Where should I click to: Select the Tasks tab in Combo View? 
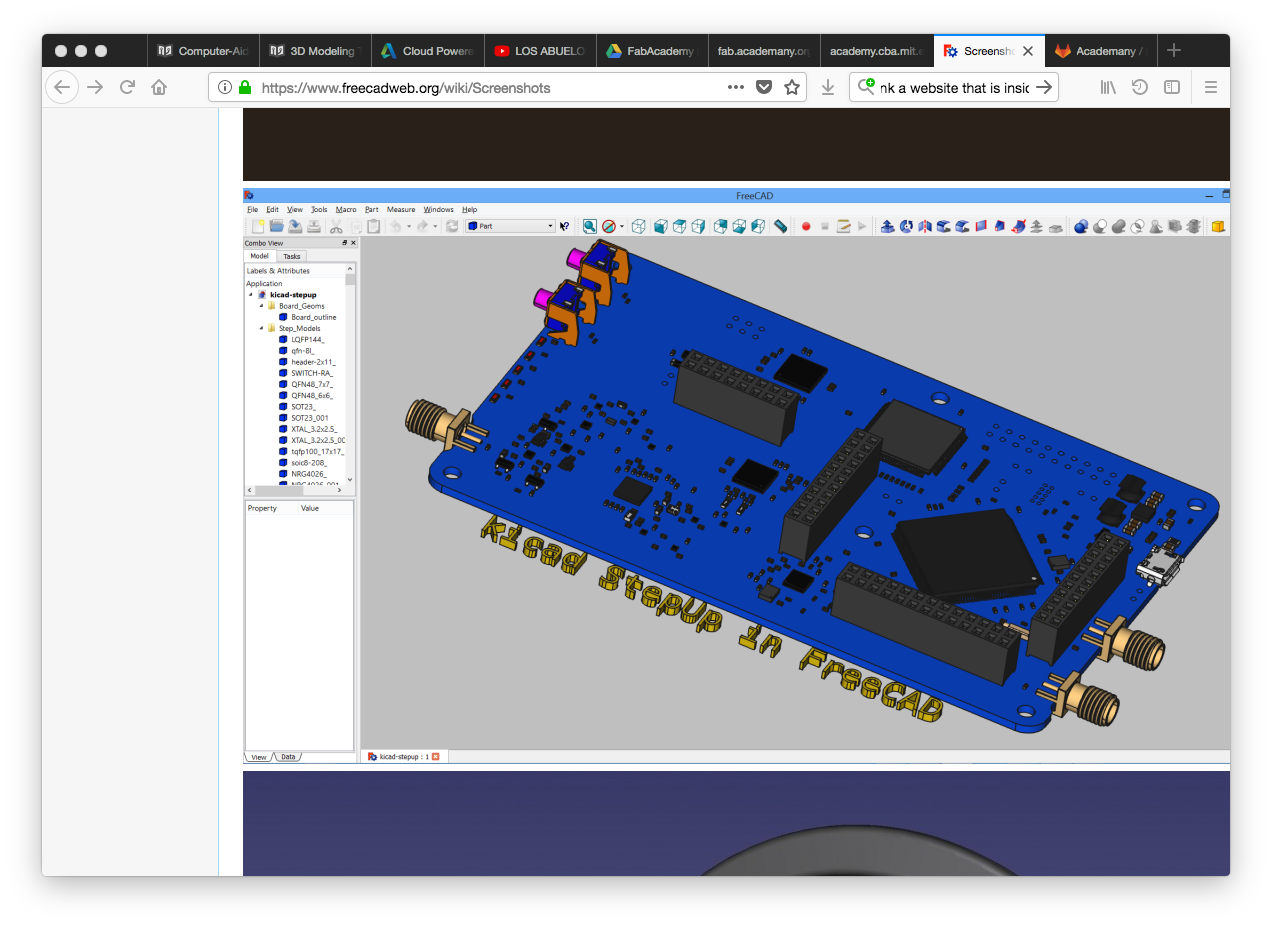(291, 256)
